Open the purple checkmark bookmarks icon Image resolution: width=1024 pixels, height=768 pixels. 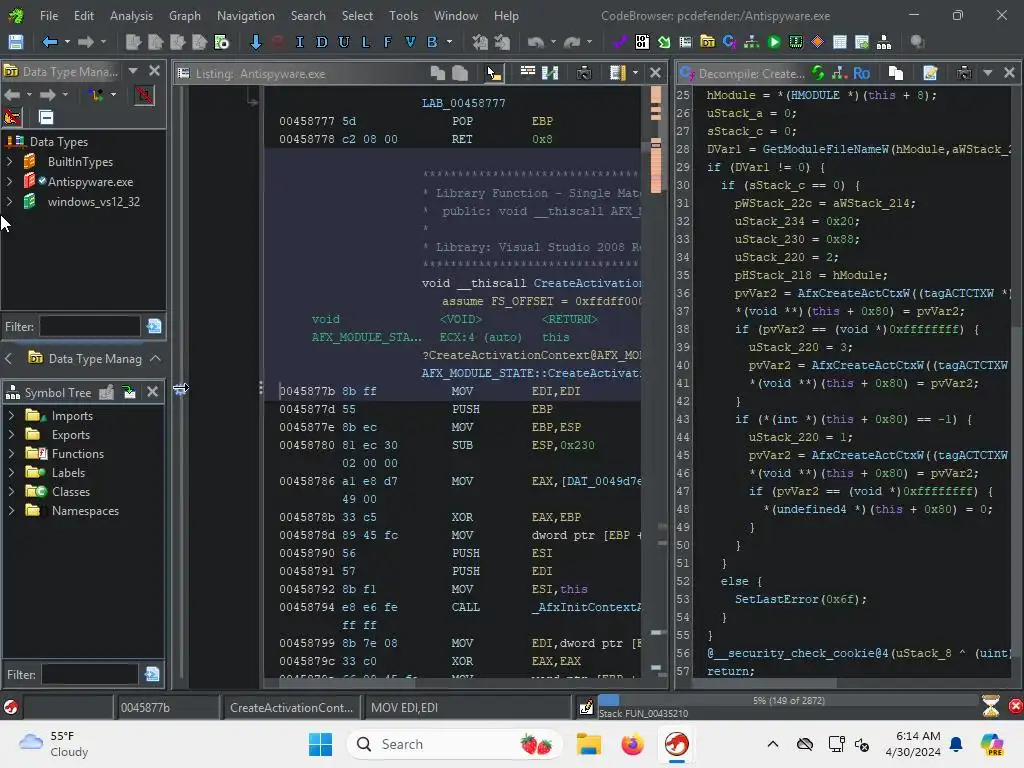click(619, 42)
